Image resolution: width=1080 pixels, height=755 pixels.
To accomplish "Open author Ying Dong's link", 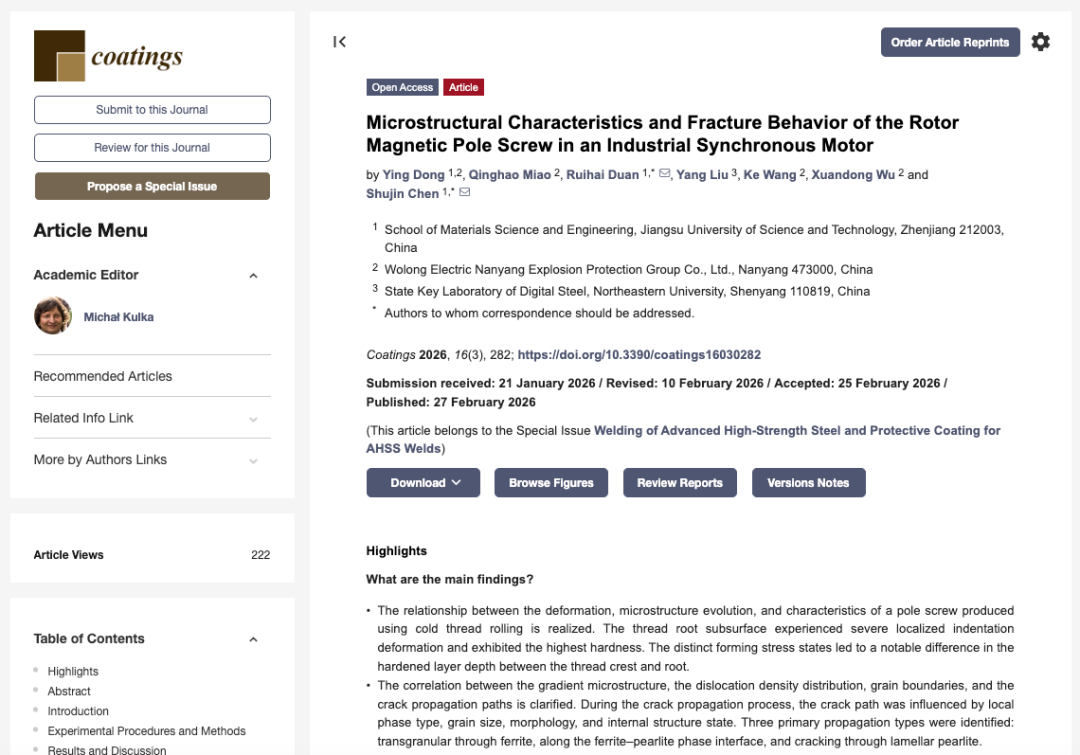I will pos(413,174).
